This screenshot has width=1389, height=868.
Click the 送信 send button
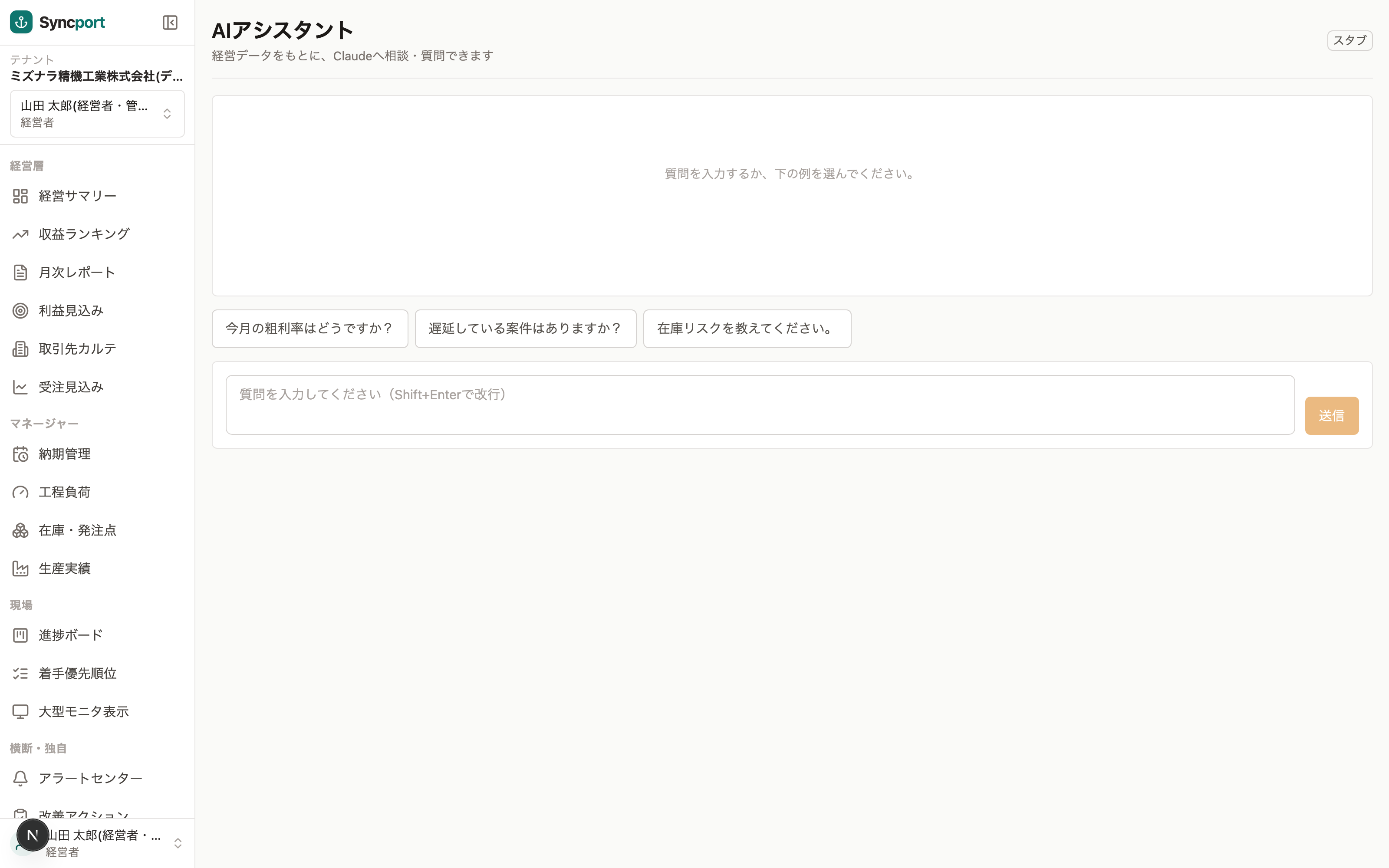point(1332,416)
